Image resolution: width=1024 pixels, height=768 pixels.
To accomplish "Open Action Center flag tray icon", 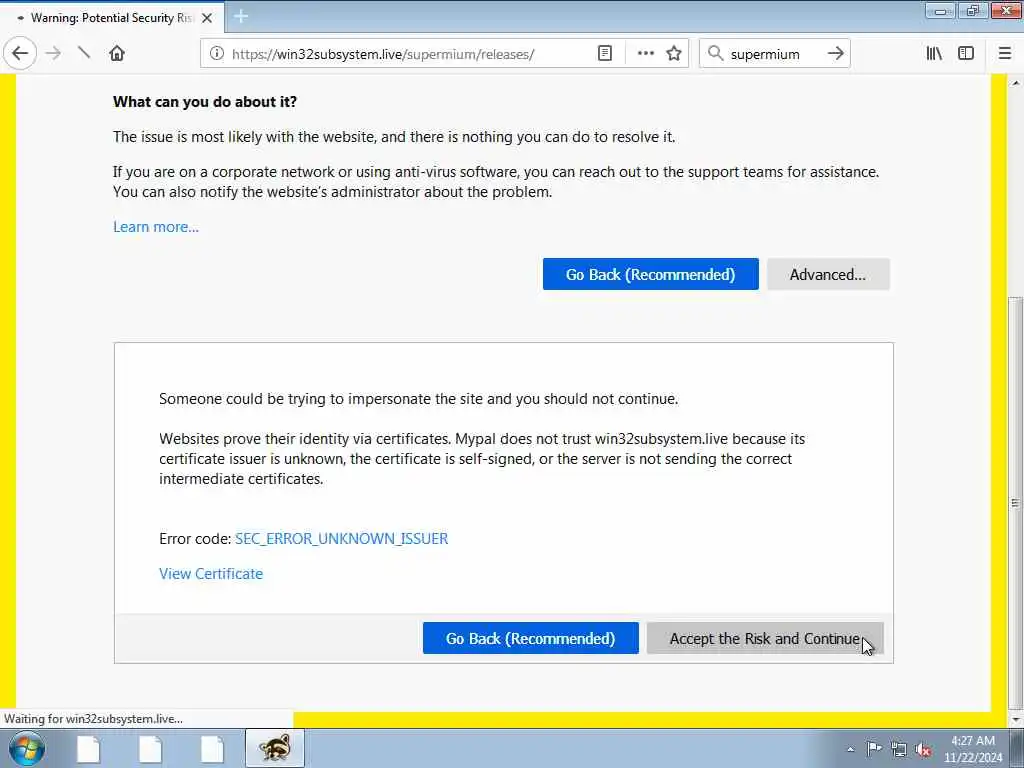I will (874, 748).
